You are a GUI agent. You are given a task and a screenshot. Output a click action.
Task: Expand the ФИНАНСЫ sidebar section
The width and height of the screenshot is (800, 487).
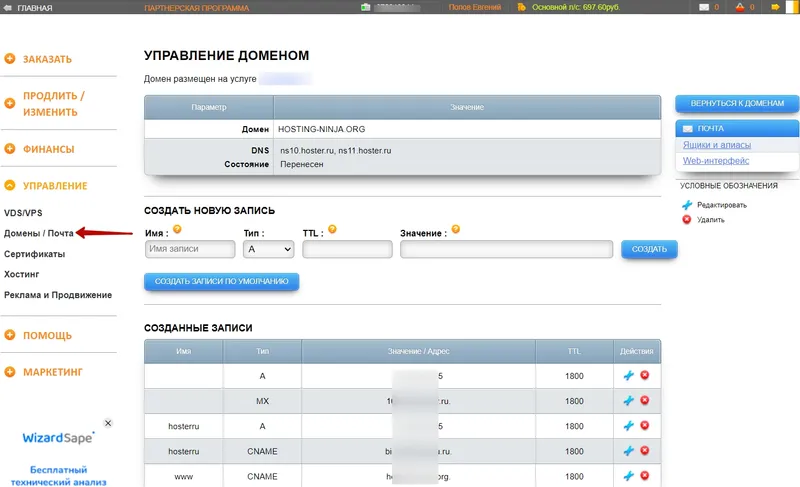coord(10,148)
